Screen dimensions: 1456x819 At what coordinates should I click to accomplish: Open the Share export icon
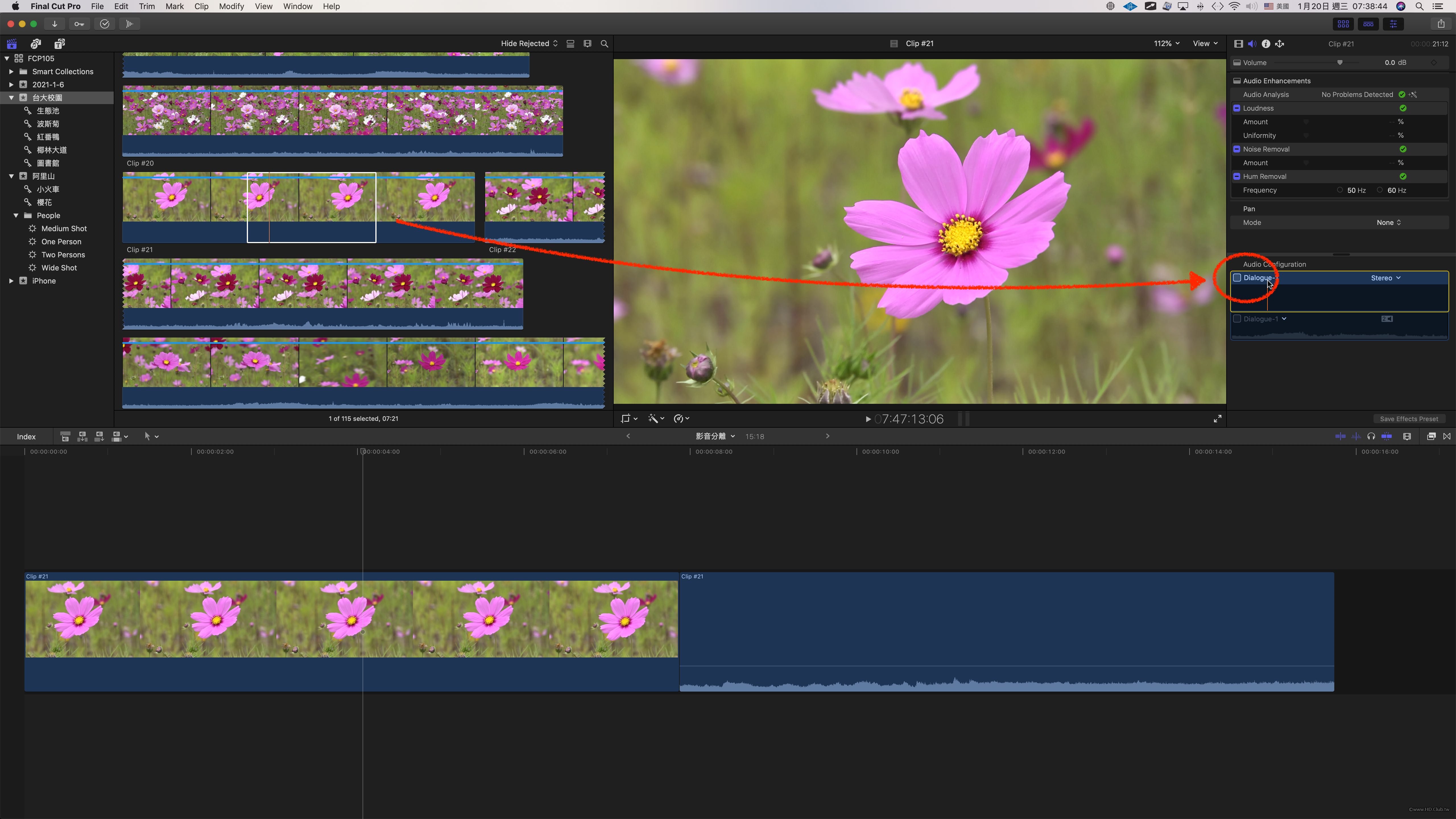pyautogui.click(x=1441, y=24)
